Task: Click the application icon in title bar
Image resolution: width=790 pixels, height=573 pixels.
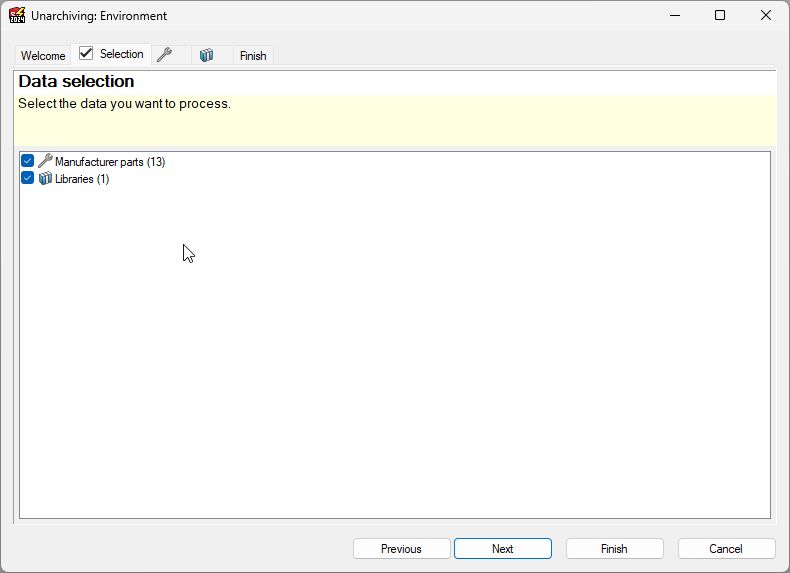Action: [x=17, y=15]
